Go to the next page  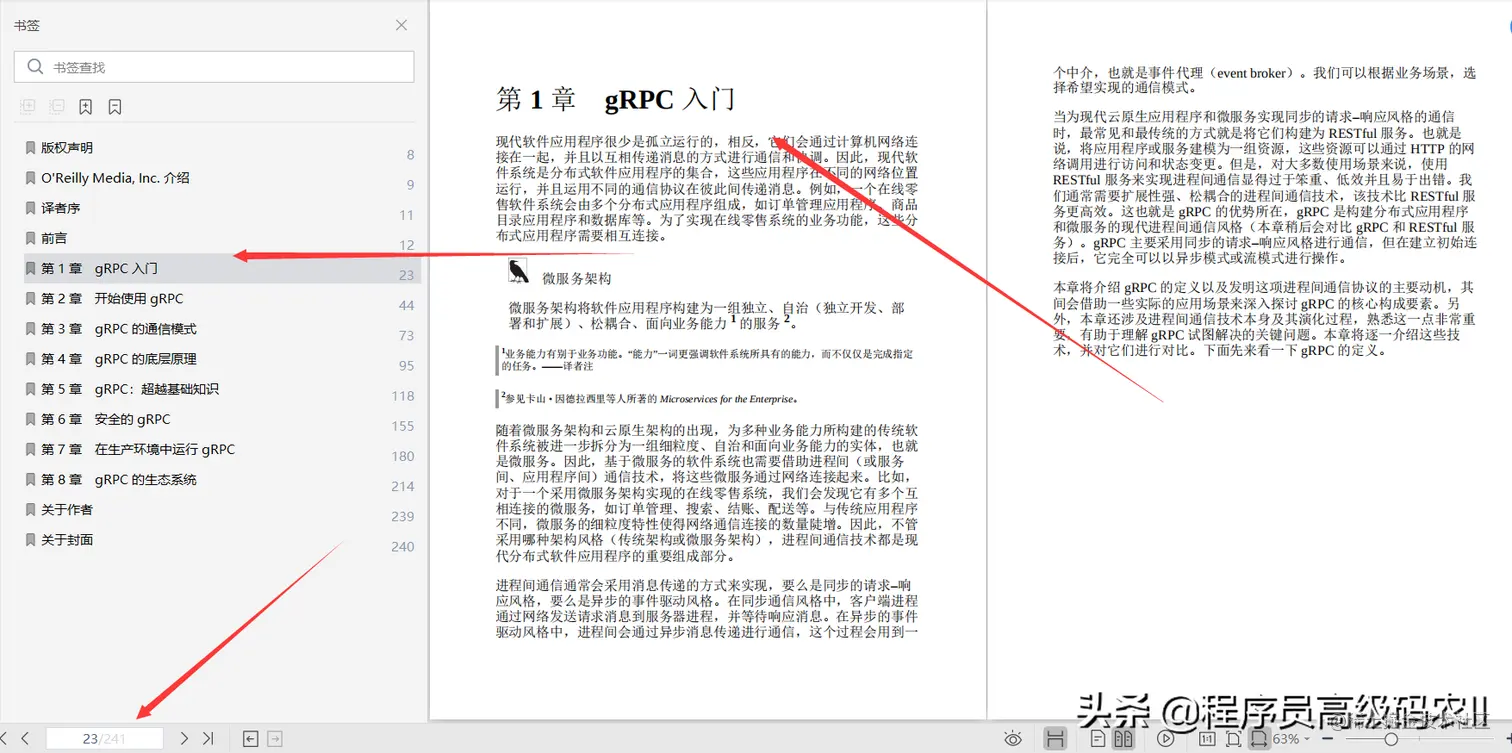point(185,738)
